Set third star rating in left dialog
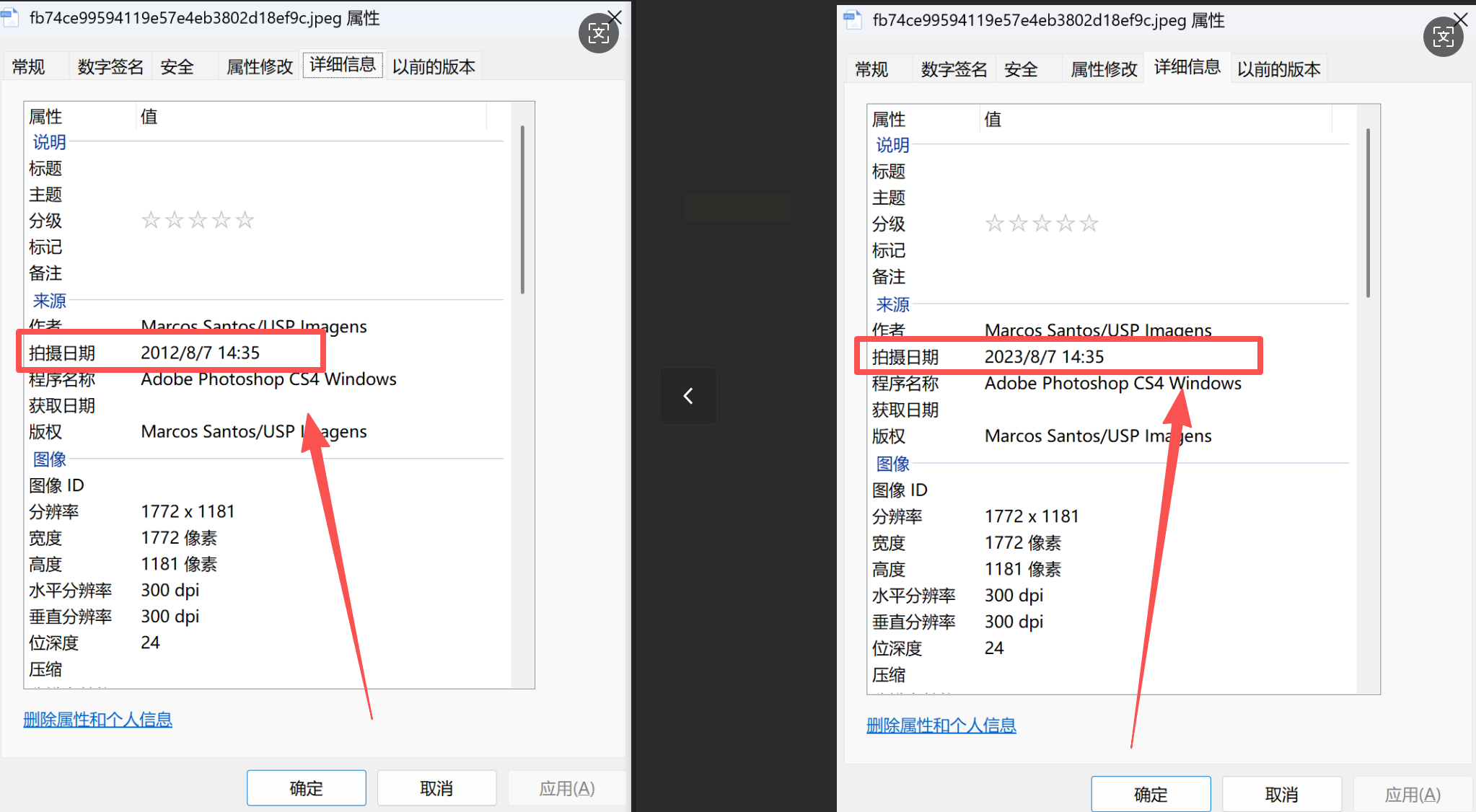The height and width of the screenshot is (812, 1476). click(198, 220)
